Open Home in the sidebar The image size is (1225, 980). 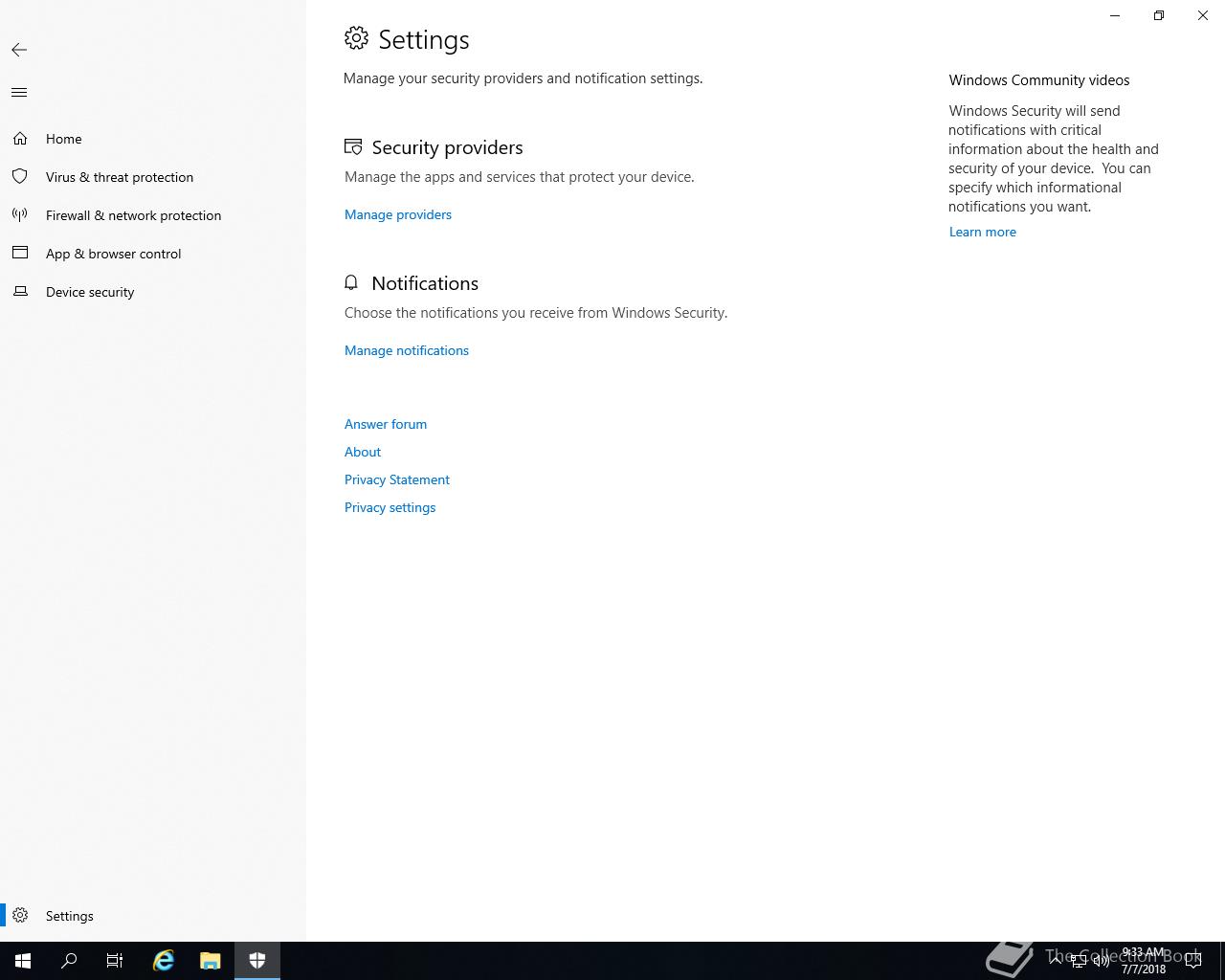point(153,139)
